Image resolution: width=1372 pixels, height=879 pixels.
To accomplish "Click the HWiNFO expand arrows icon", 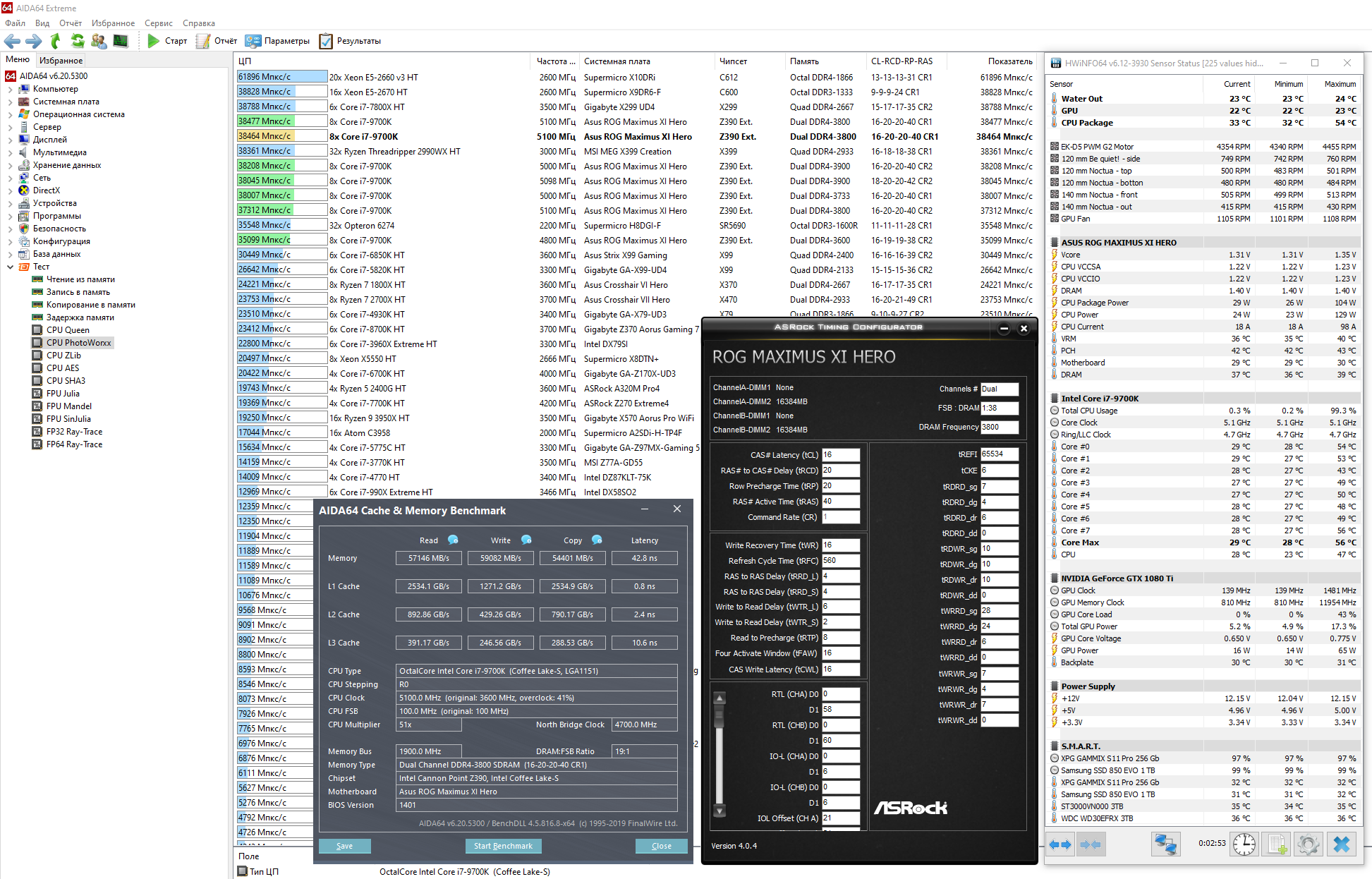I will [1060, 844].
